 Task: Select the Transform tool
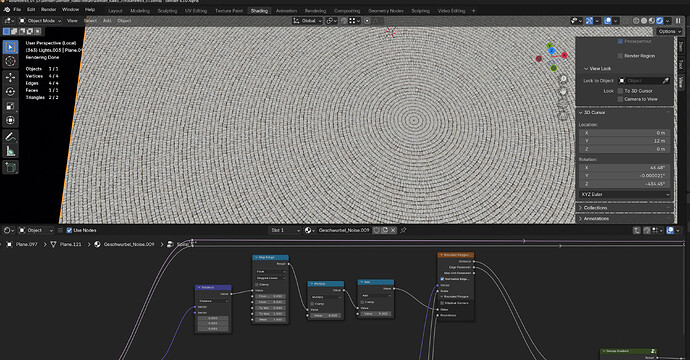tap(11, 120)
